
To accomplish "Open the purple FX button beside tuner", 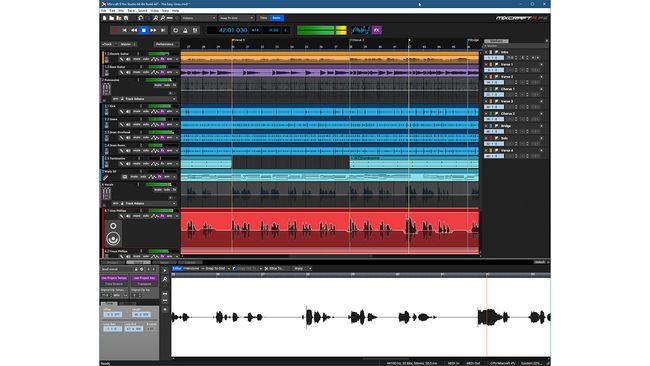I will pyautogui.click(x=376, y=30).
